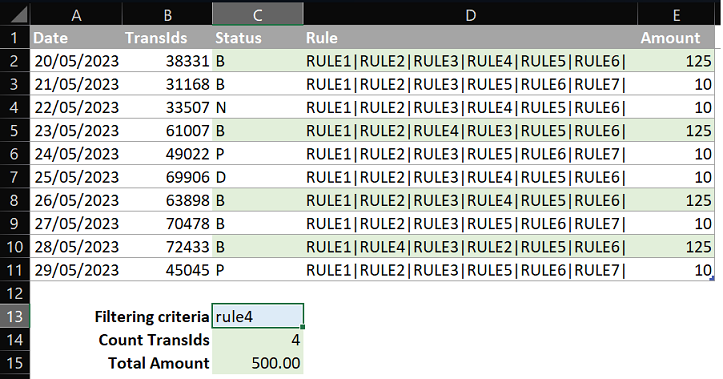The image size is (723, 379).
Task: Select date cell 21/05/2023
Action: (x=76, y=84)
